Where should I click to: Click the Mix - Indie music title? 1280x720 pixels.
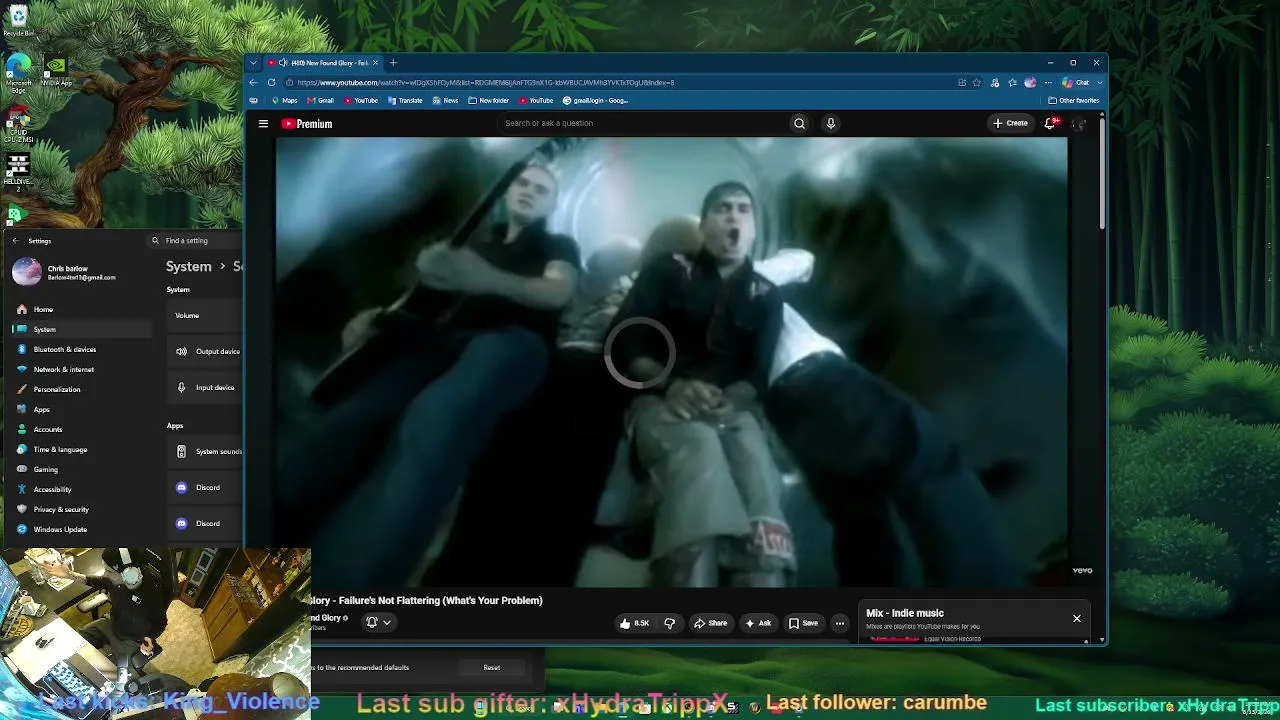click(x=905, y=613)
